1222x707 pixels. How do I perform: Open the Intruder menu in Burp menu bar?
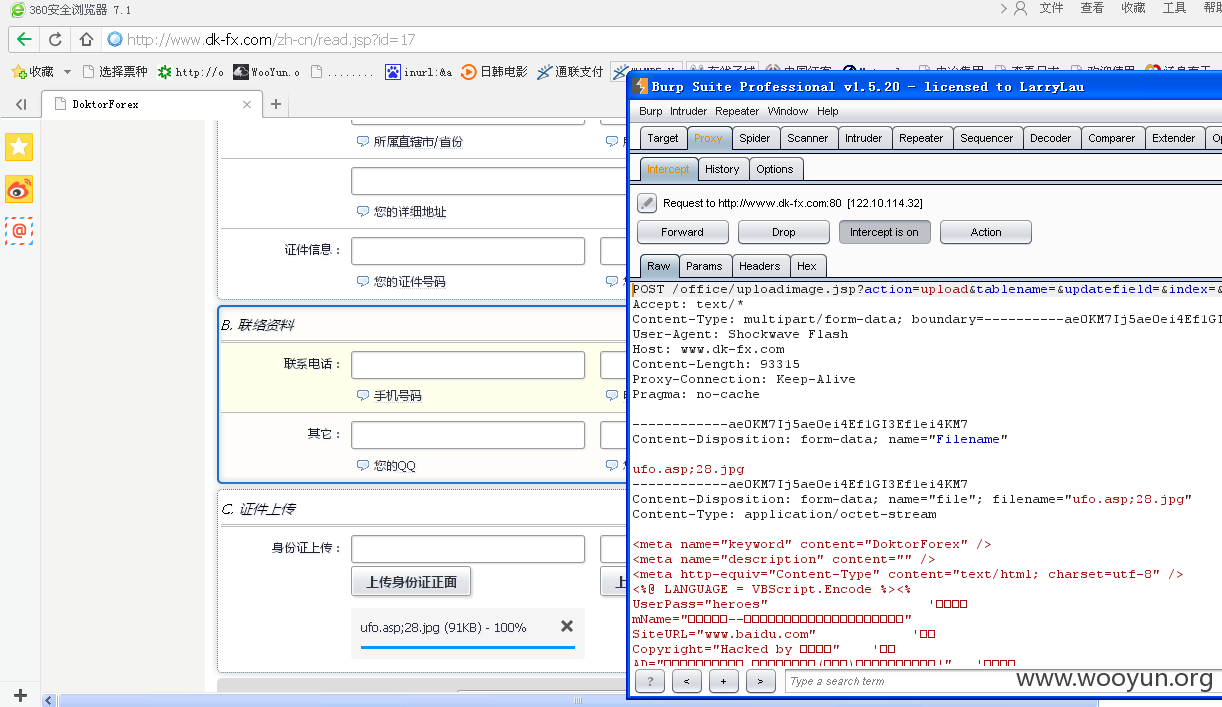tap(688, 111)
